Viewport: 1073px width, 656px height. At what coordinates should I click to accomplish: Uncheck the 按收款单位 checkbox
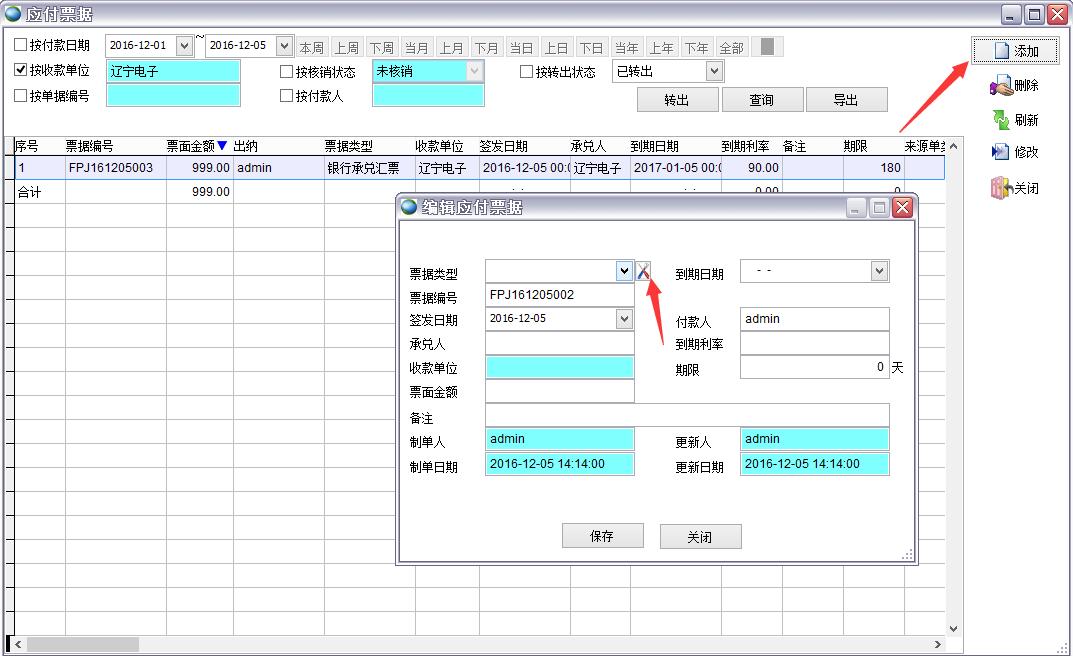pyautogui.click(x=21, y=71)
